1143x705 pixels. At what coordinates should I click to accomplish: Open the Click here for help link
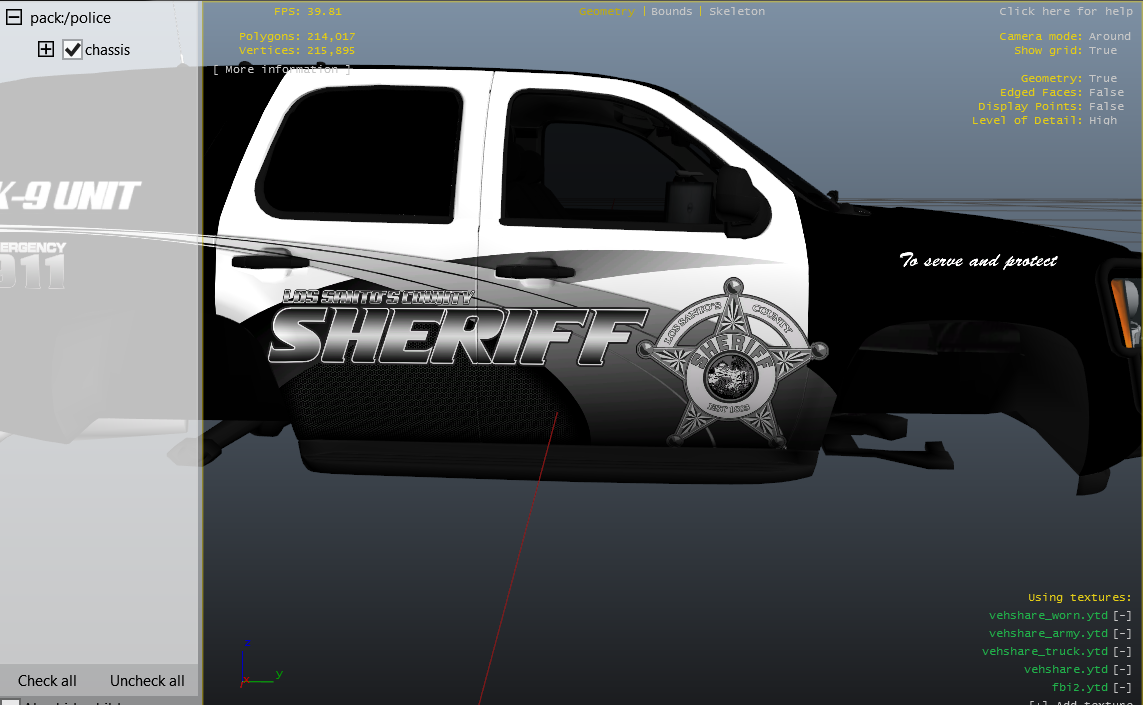[x=1065, y=12]
